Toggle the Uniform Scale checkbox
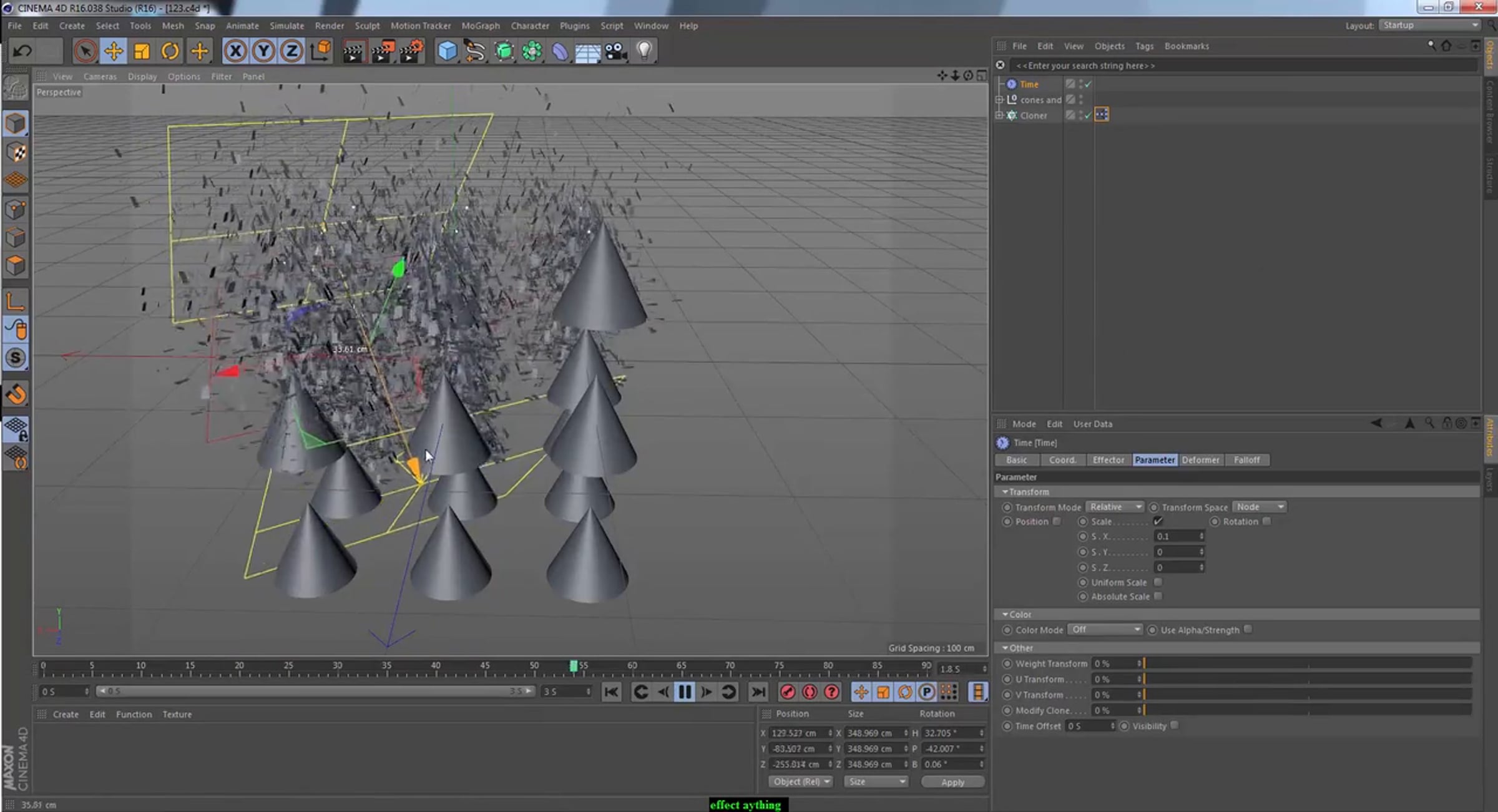 1158,582
